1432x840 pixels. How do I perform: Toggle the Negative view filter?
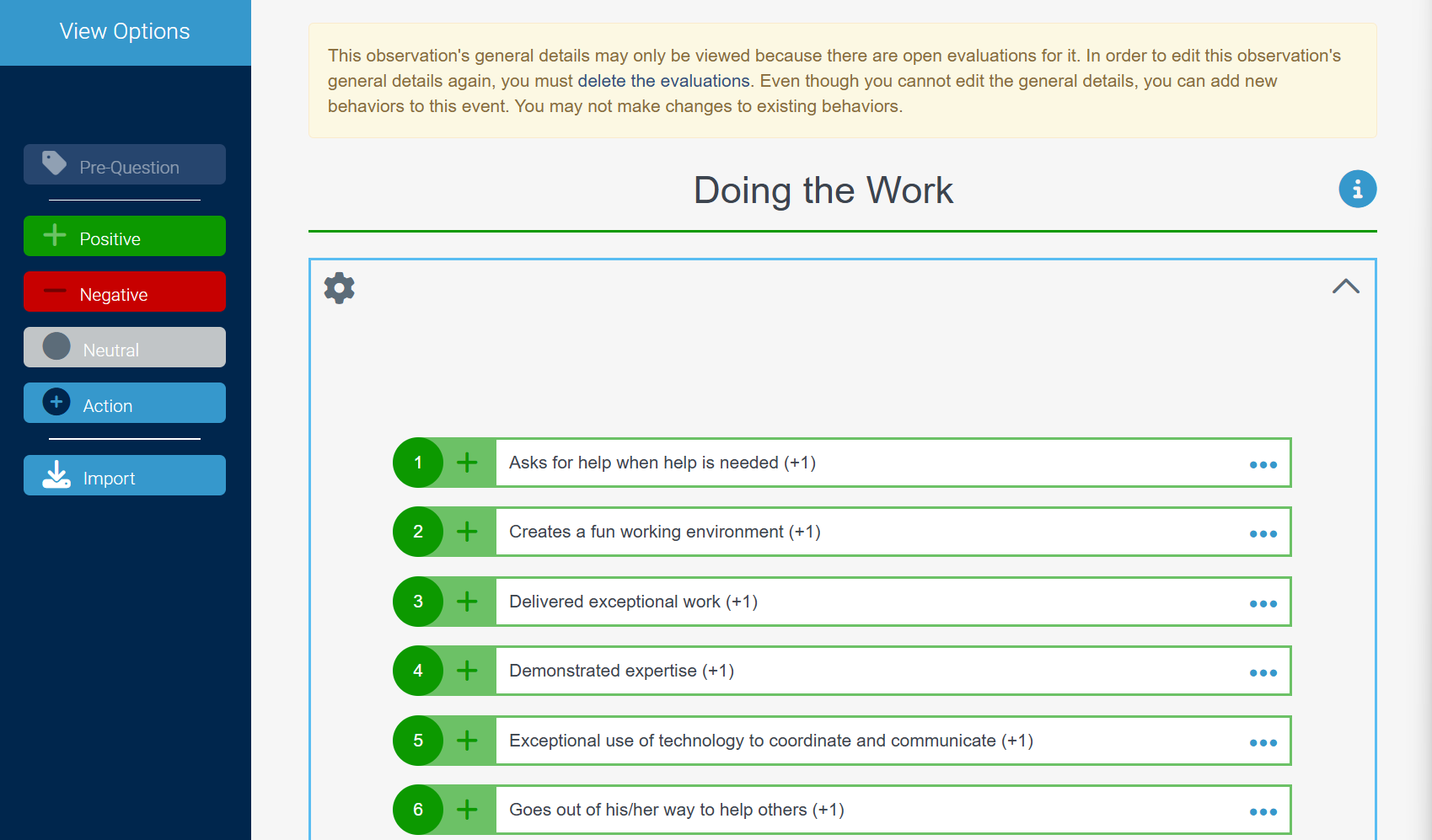coord(125,292)
